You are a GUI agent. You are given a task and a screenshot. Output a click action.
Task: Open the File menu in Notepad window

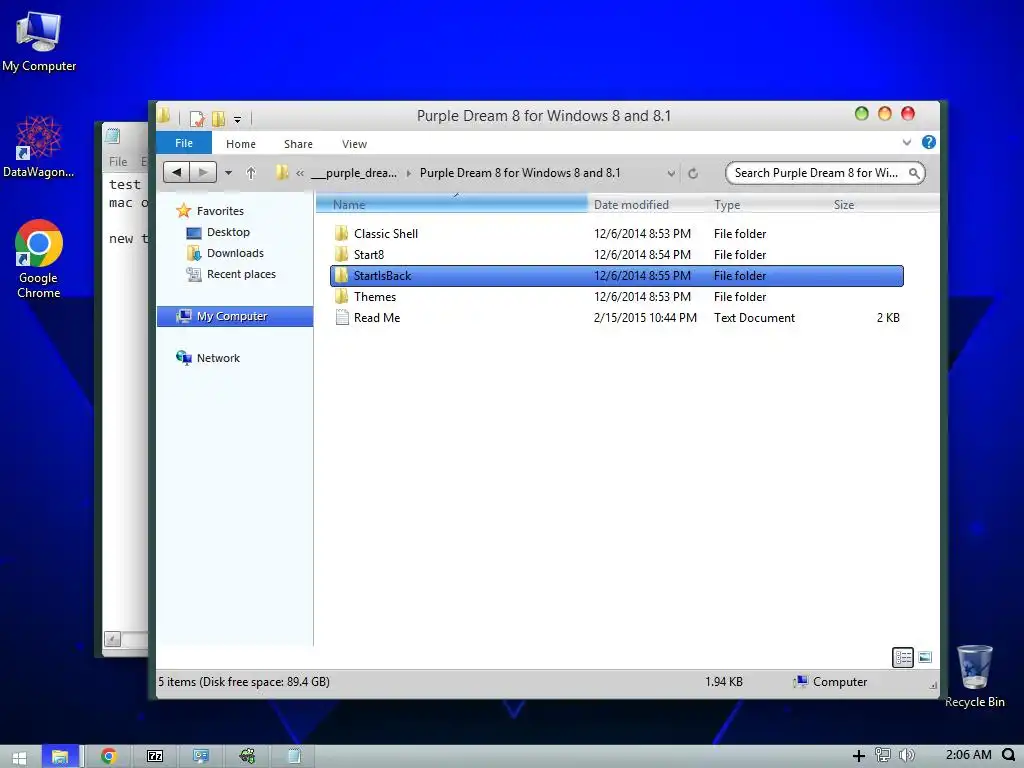118,161
